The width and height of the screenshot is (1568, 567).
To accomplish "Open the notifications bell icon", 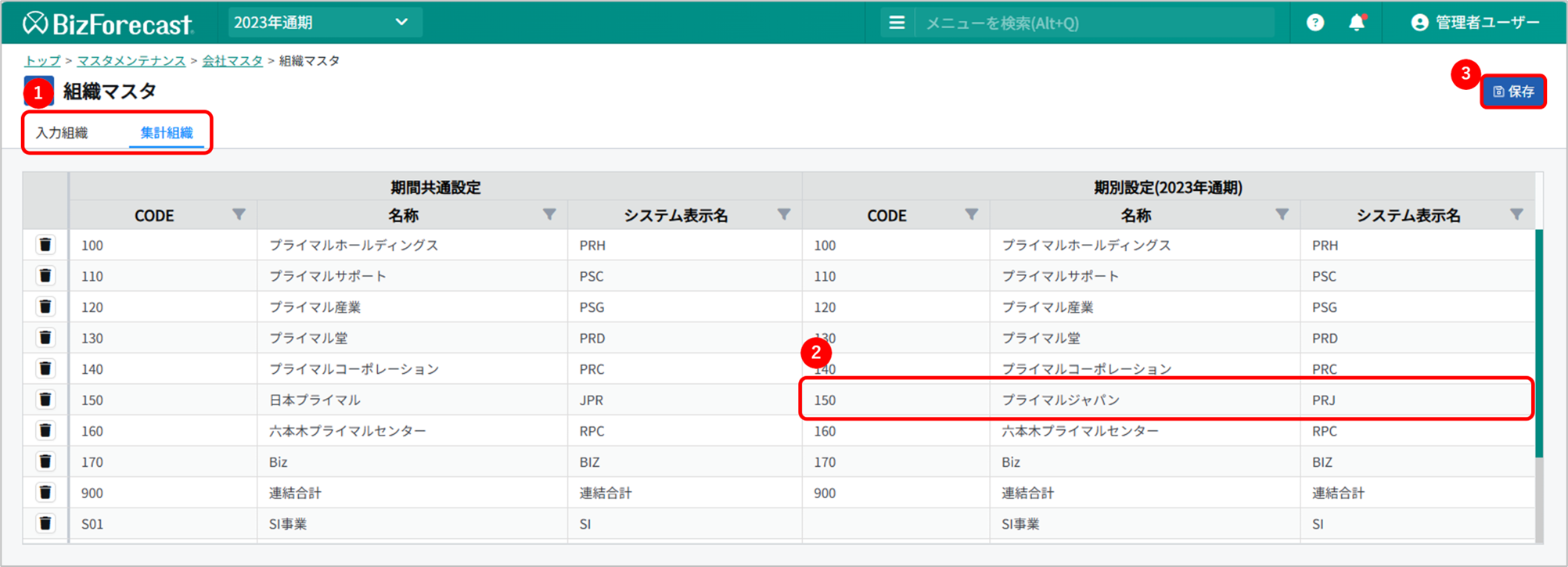I will [x=1357, y=23].
